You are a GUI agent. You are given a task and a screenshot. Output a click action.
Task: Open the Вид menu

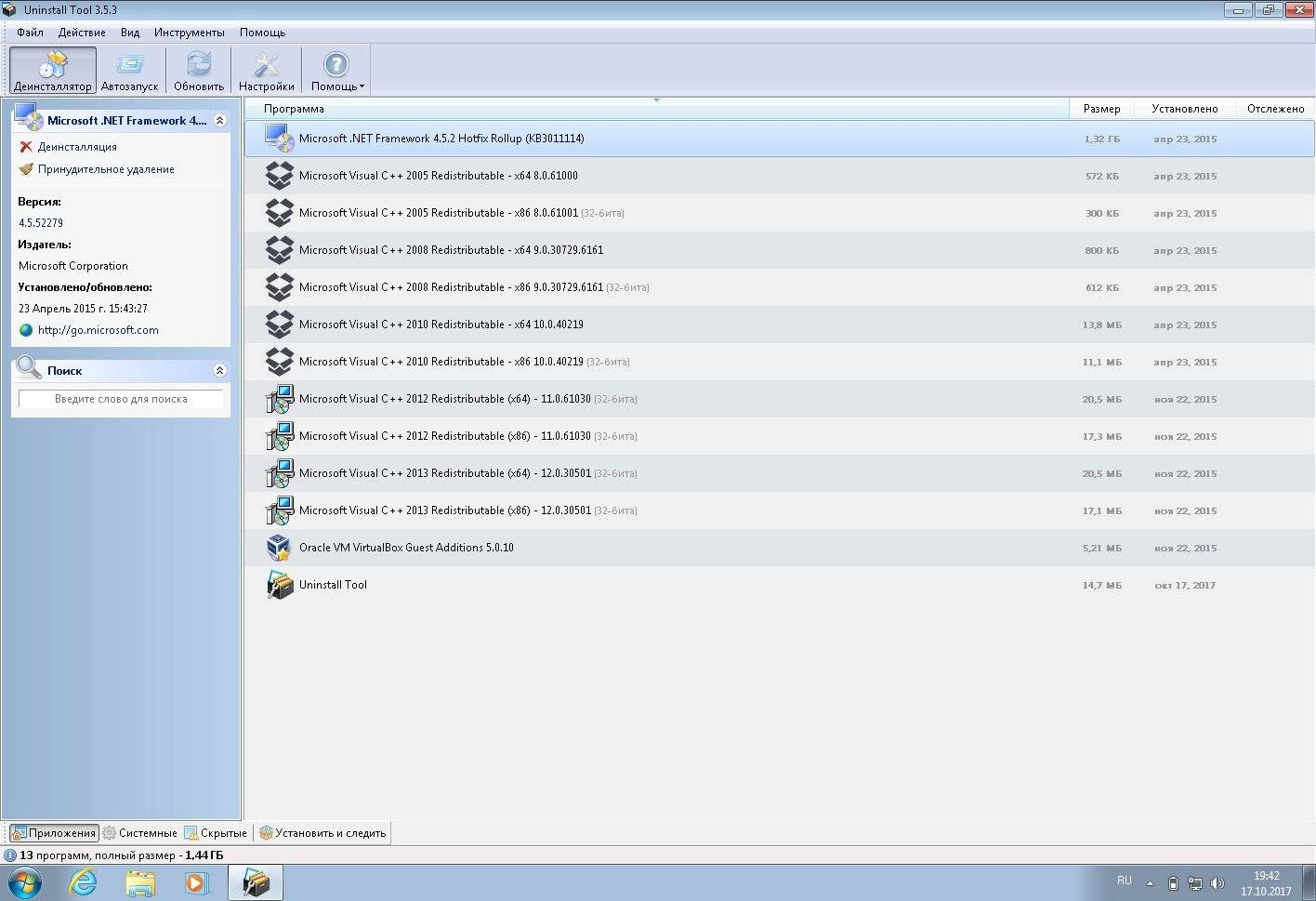point(130,33)
